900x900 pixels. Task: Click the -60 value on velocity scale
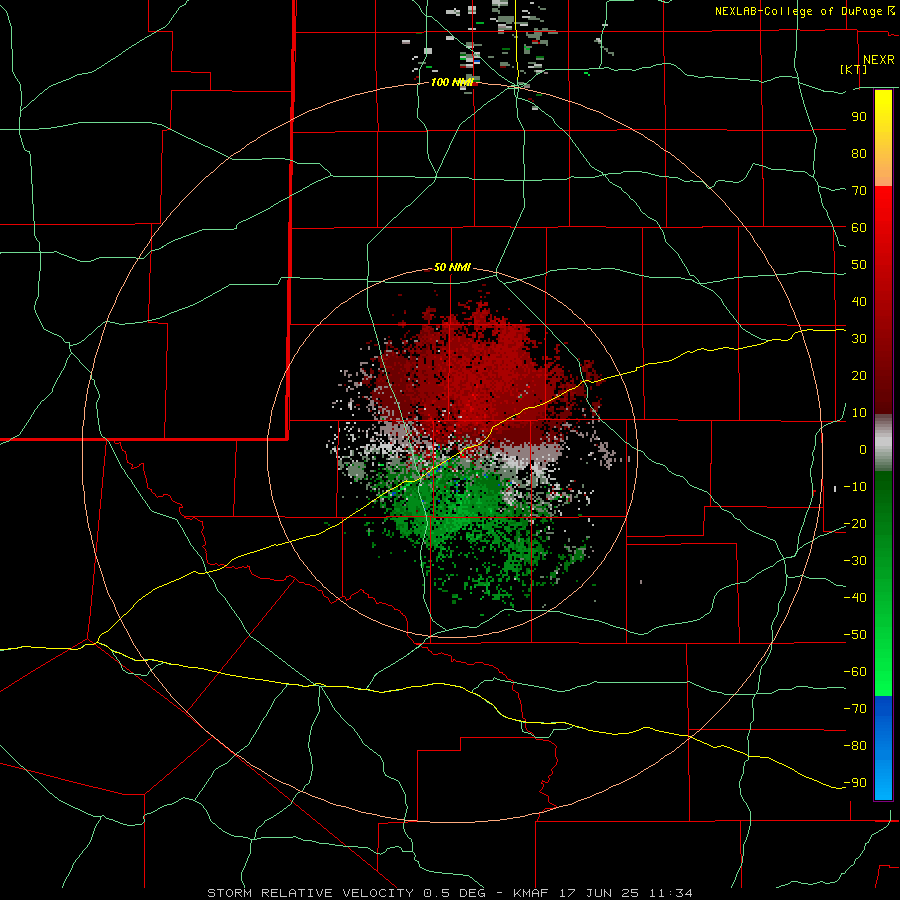855,672
